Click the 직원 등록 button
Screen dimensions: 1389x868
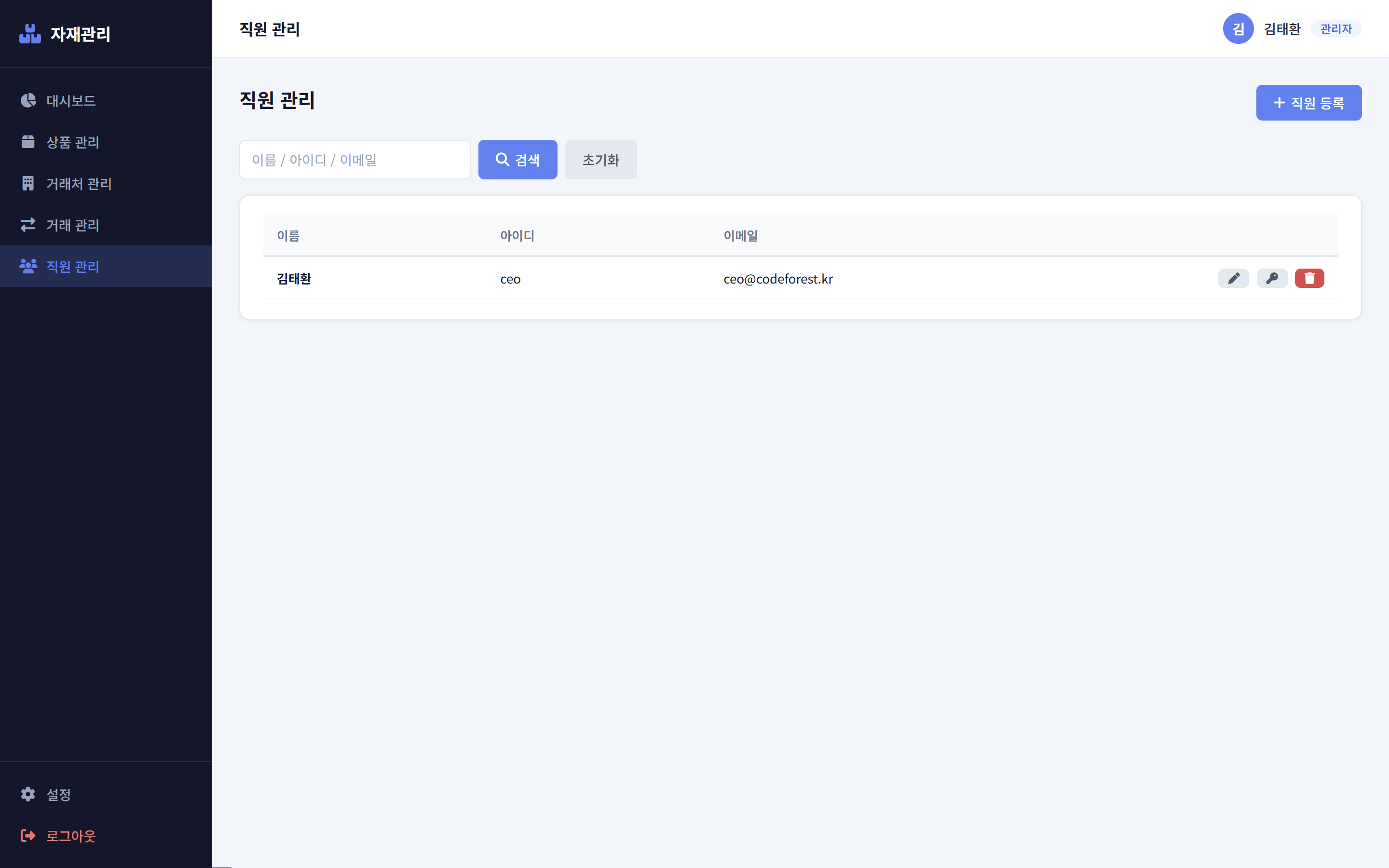[1308, 103]
